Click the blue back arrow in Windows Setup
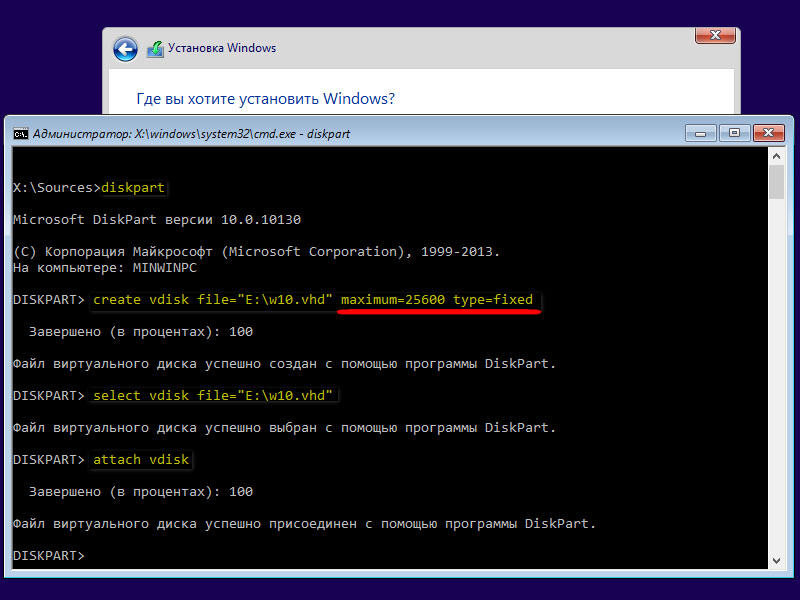 [x=125, y=49]
